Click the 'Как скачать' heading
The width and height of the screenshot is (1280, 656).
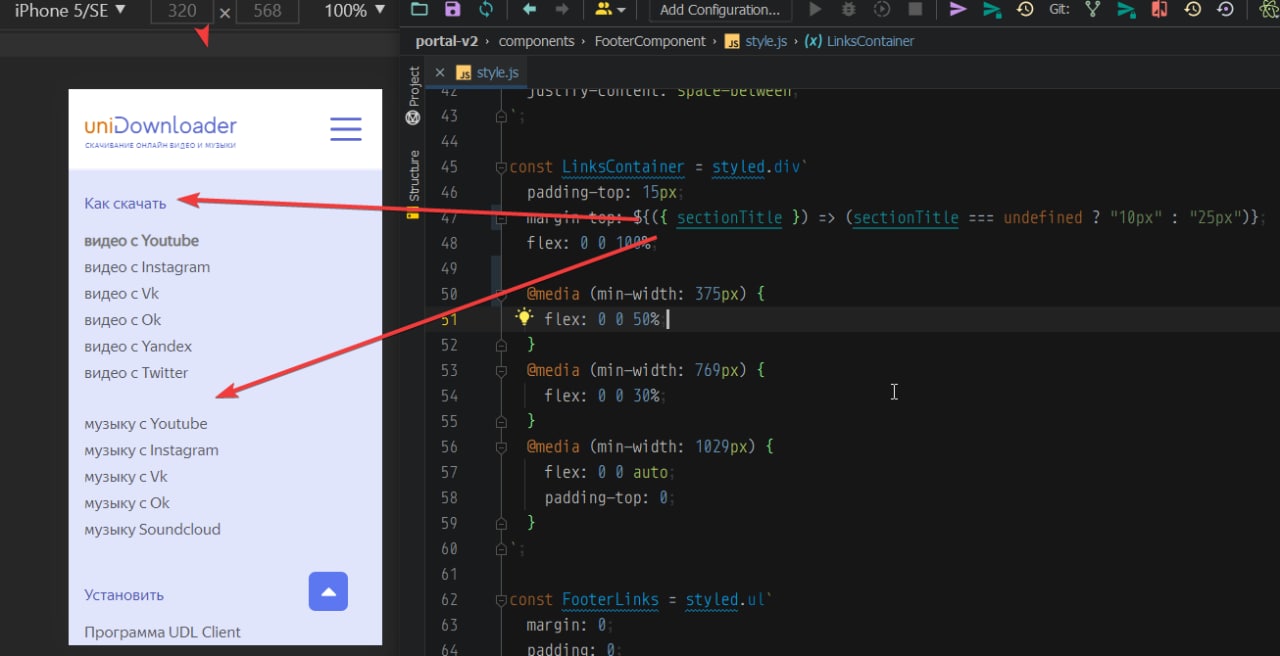[x=125, y=203]
